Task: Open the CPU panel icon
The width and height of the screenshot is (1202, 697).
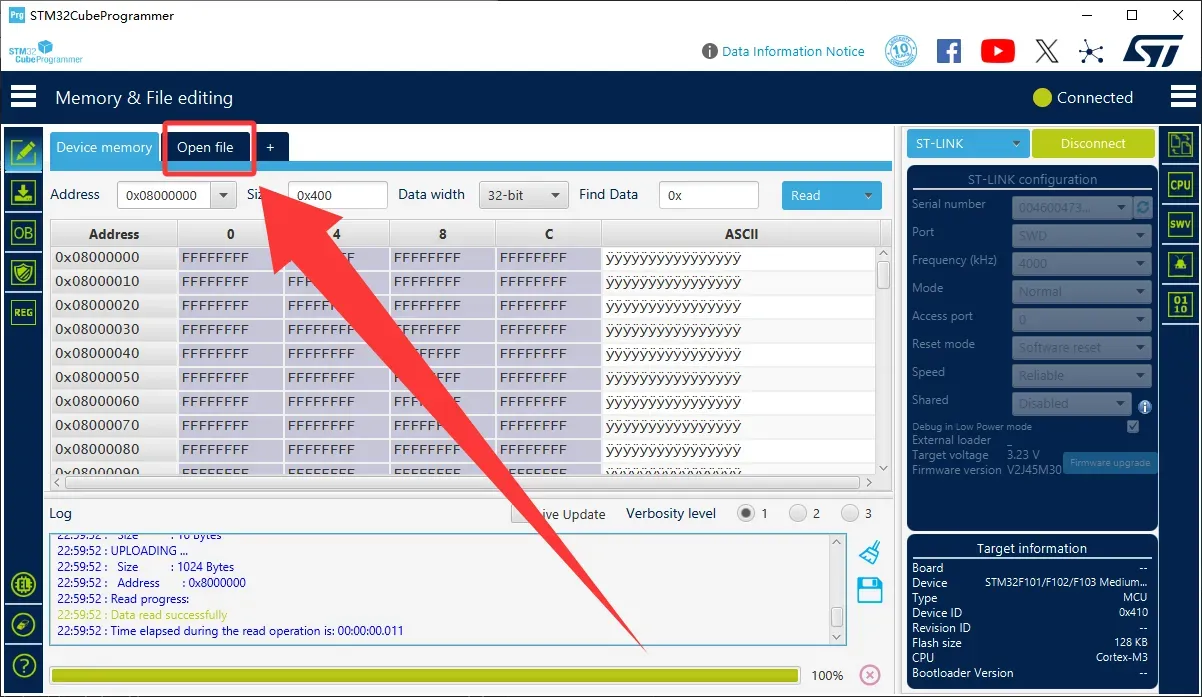Action: pos(1180,184)
